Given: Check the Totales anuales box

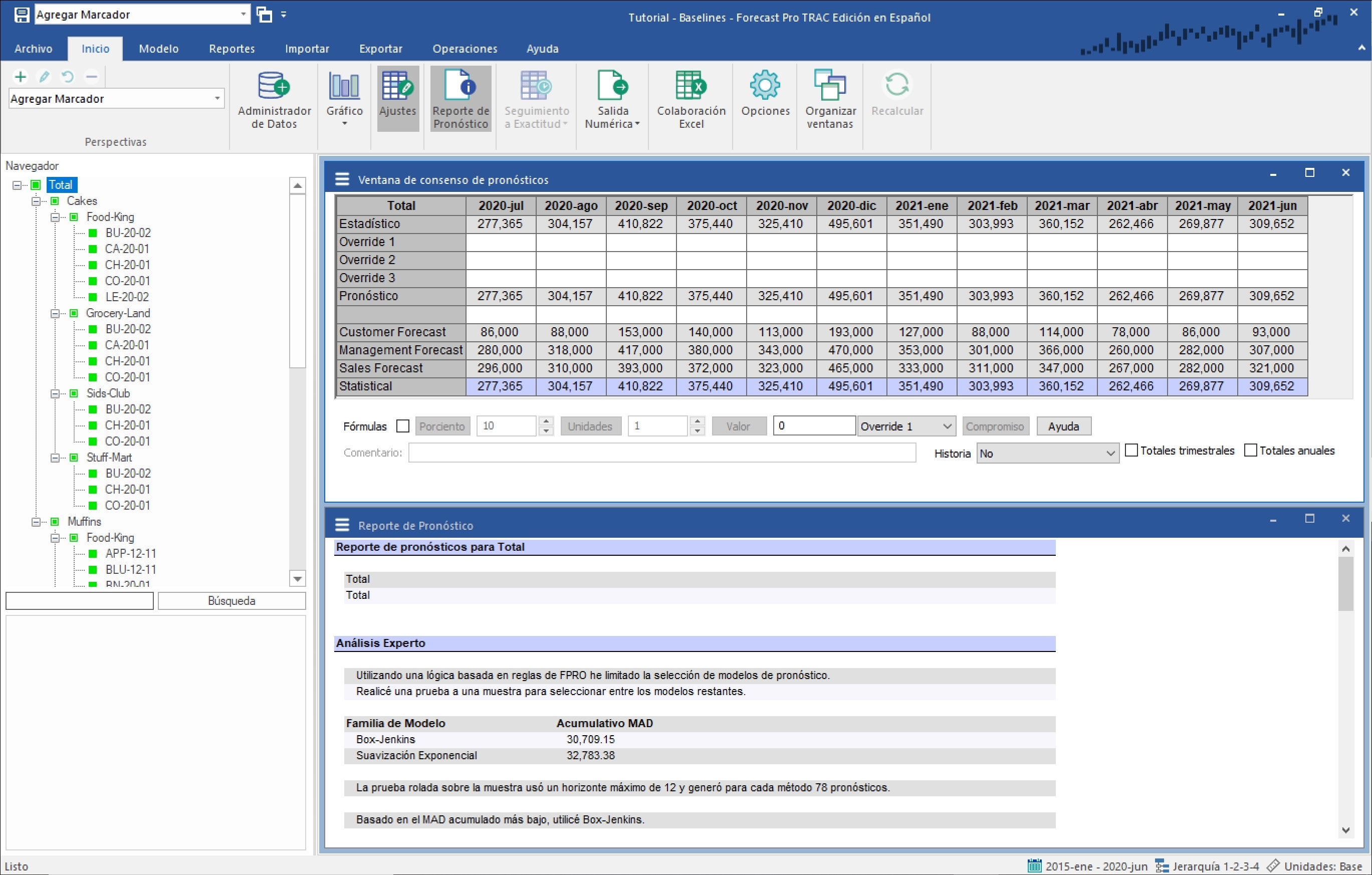Looking at the screenshot, I should [1250, 450].
